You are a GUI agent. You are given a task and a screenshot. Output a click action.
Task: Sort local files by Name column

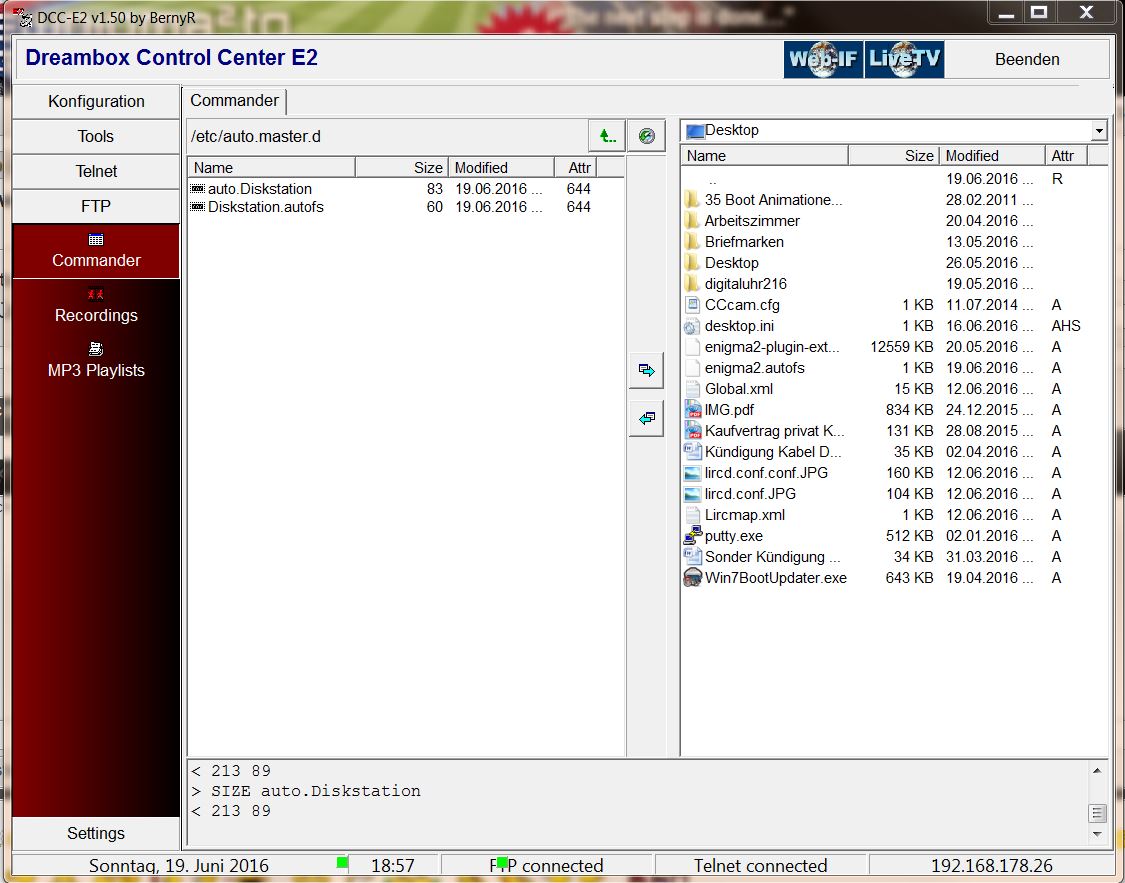pyautogui.click(x=764, y=156)
